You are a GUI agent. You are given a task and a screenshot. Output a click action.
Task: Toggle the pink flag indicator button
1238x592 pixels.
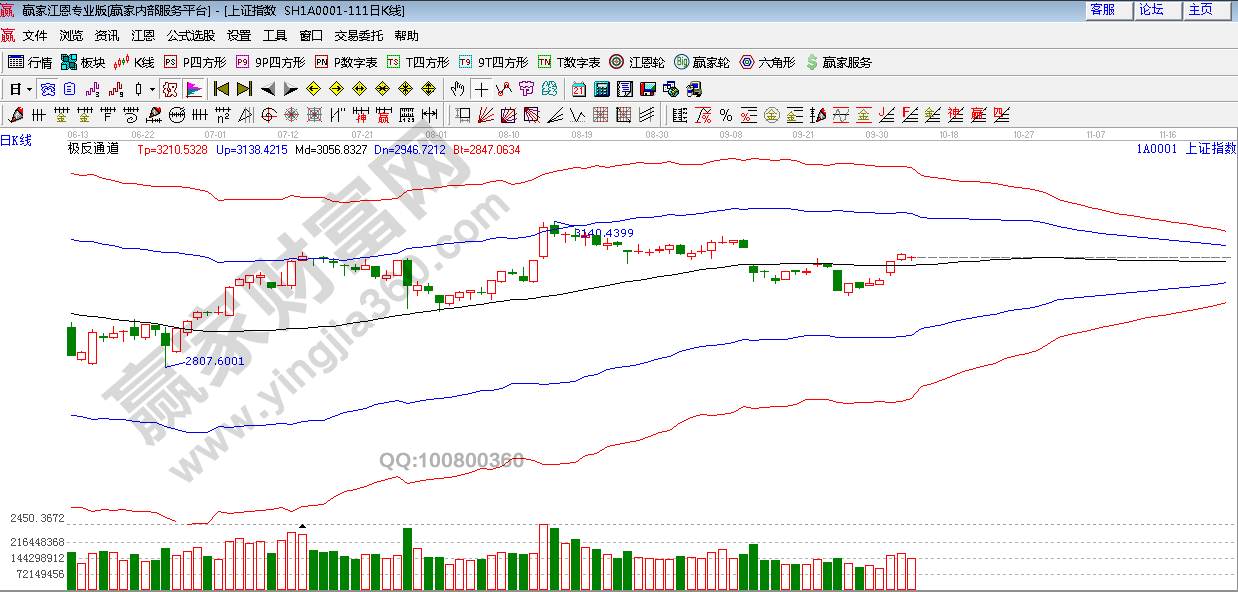194,89
